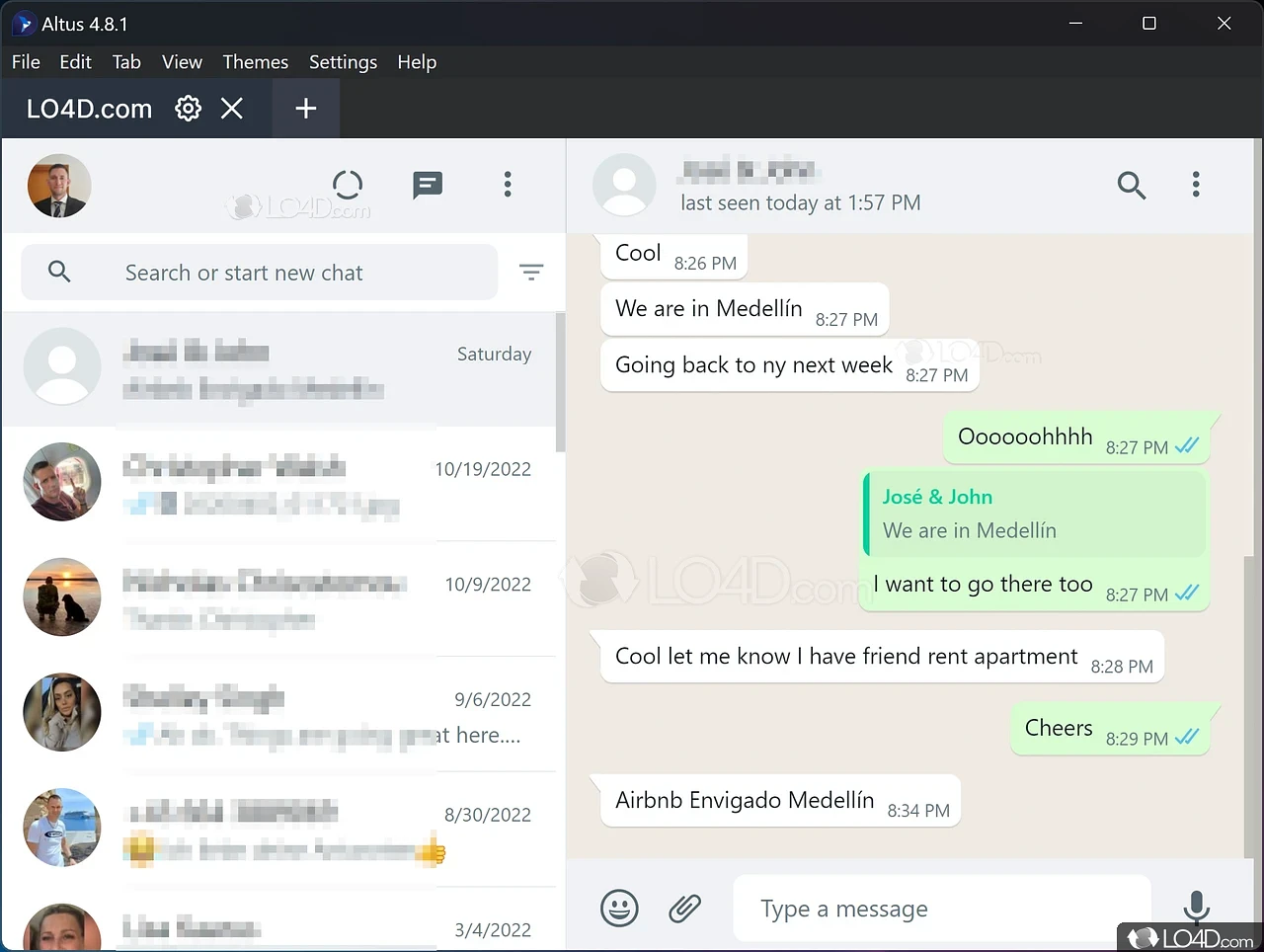Search within the conversation using magnifier icon
This screenshot has height=952, width=1264.
click(x=1132, y=185)
